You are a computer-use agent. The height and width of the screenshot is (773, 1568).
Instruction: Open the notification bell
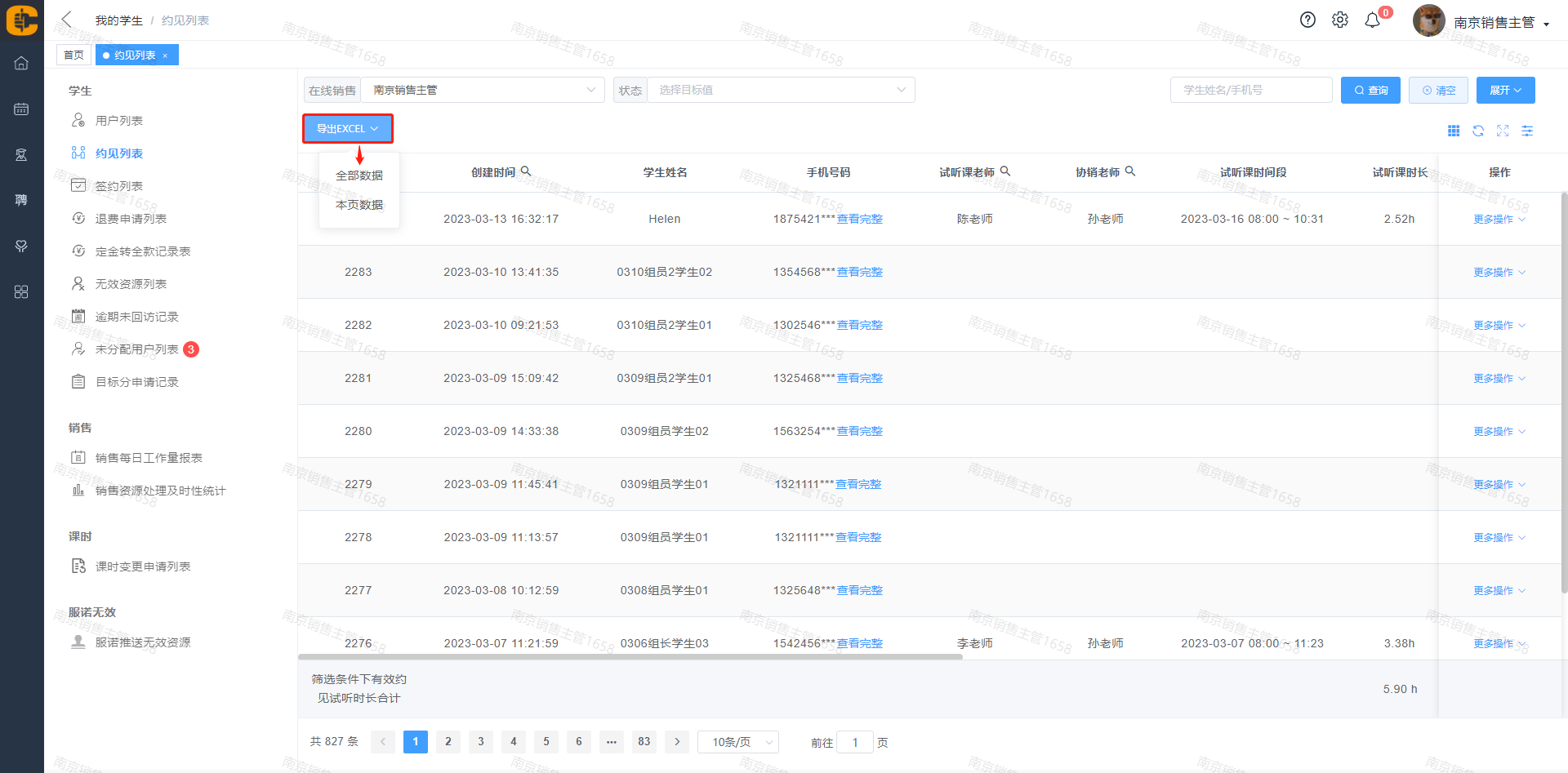pyautogui.click(x=1373, y=20)
